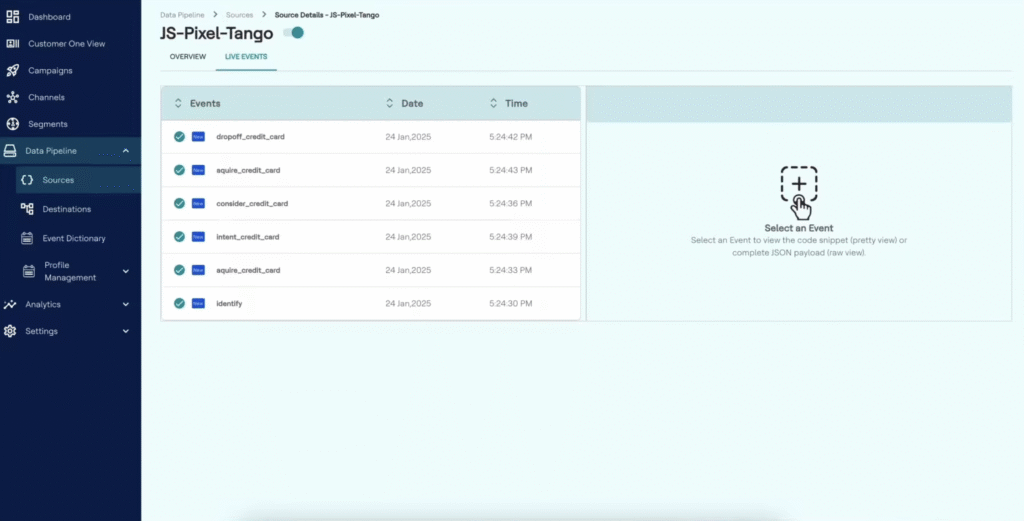Collapse the Data Pipeline menu

point(125,151)
